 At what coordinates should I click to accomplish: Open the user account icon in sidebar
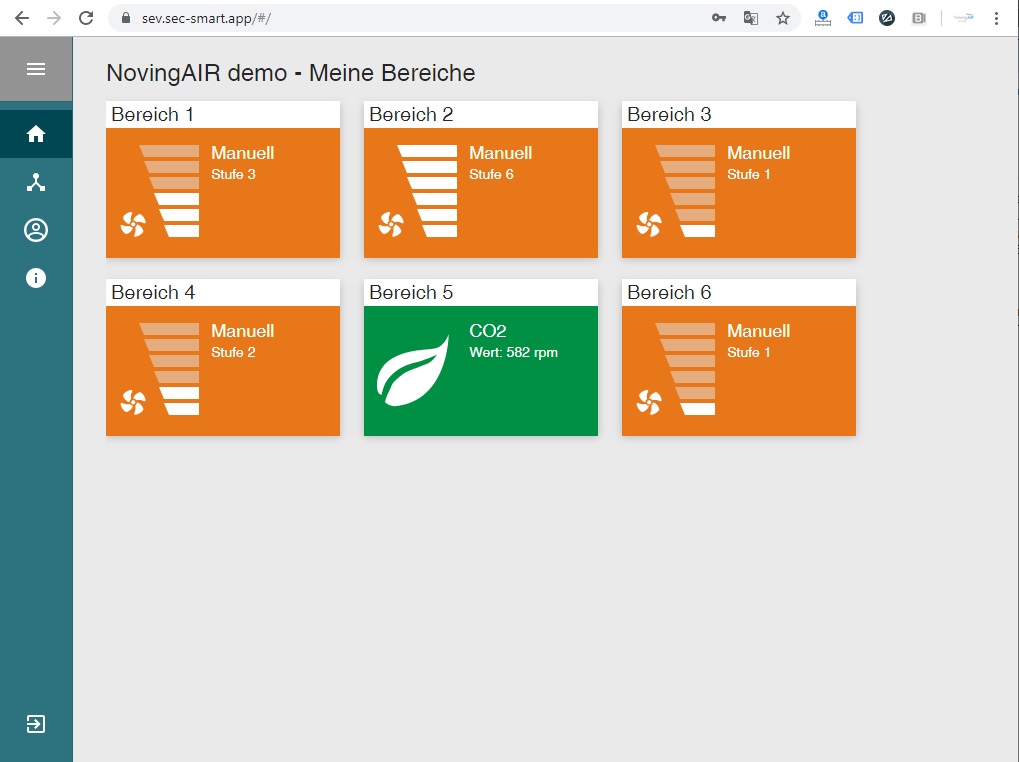tap(36, 230)
